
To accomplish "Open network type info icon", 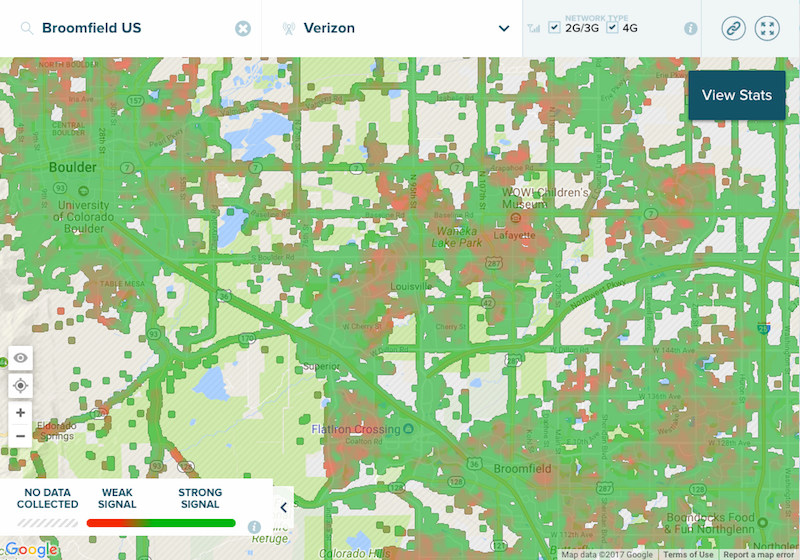I will click(x=690, y=29).
